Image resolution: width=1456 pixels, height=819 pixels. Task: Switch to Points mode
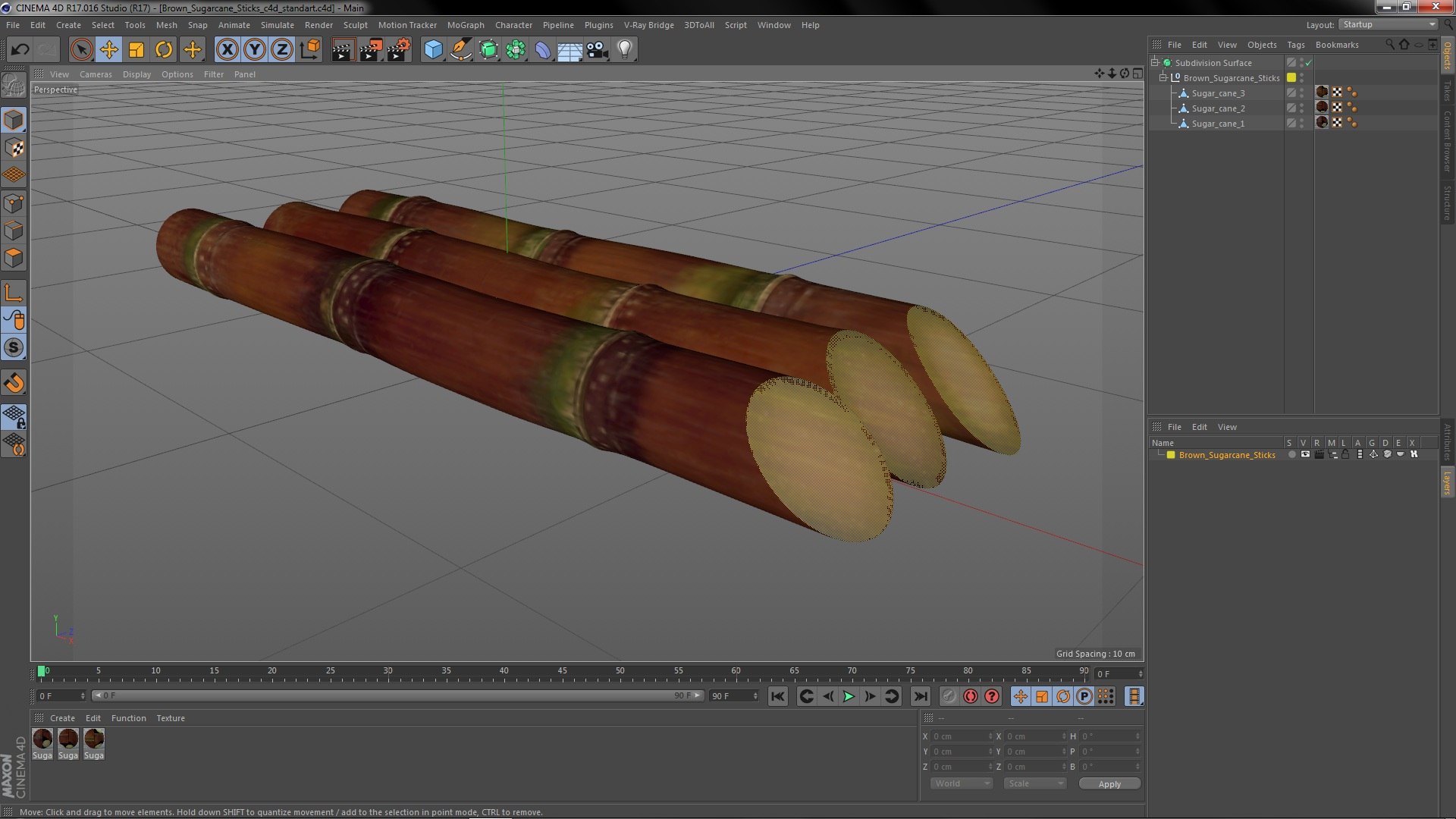[14, 203]
